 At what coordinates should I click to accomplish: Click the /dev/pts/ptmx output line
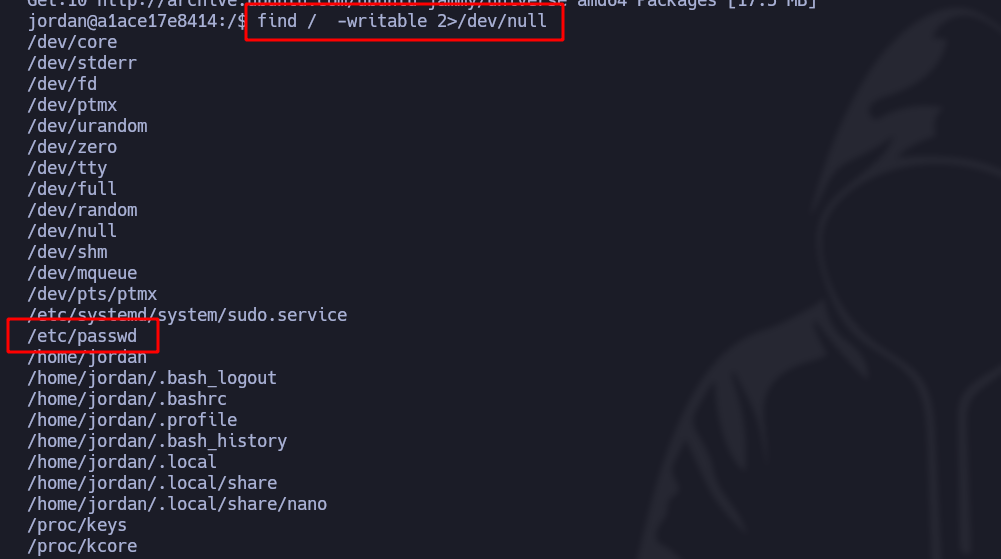click(x=92, y=294)
